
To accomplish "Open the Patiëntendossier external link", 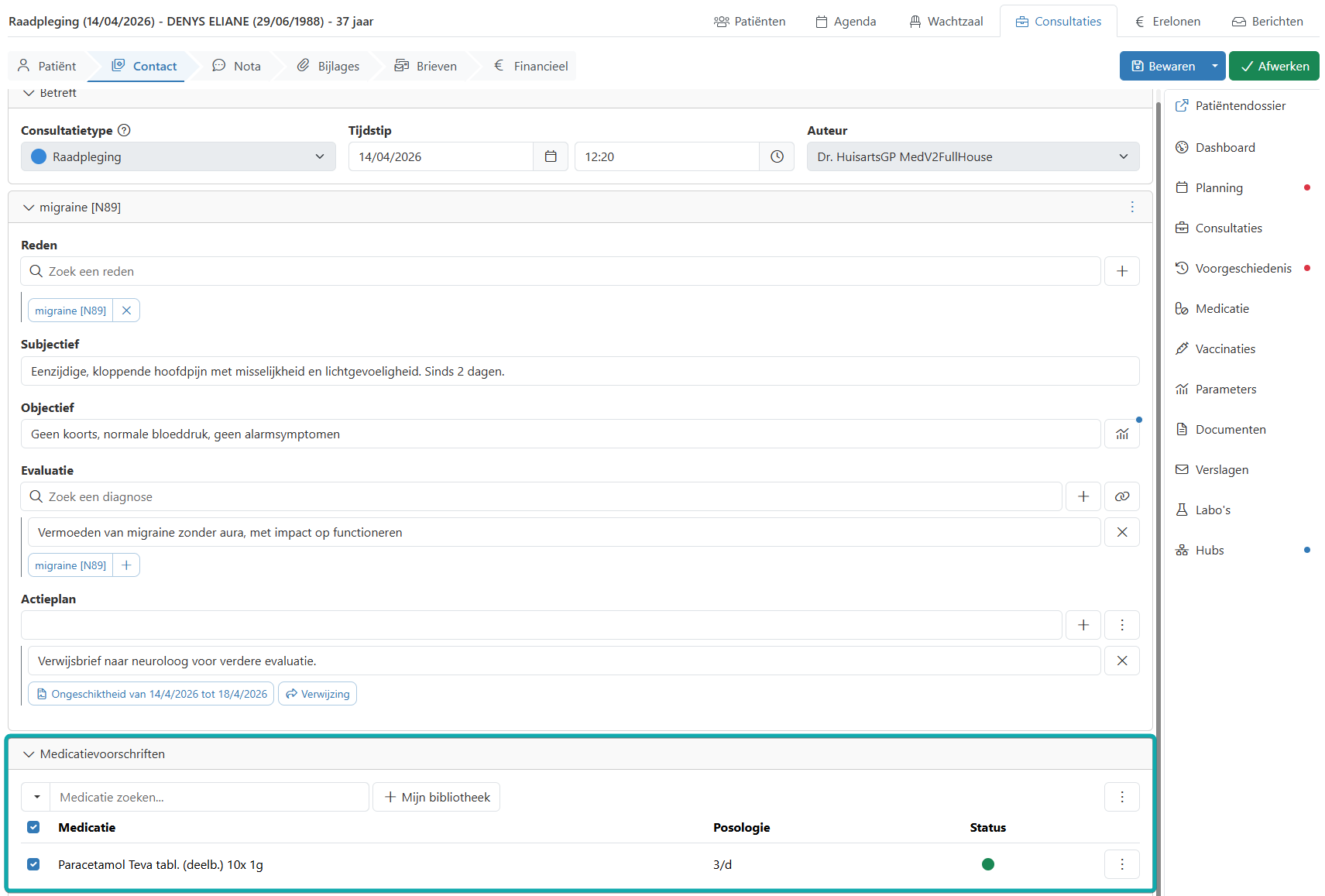I will pyautogui.click(x=1240, y=106).
